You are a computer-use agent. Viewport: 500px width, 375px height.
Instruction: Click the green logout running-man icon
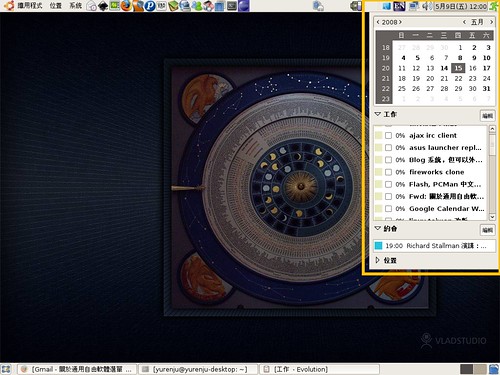[494, 6]
